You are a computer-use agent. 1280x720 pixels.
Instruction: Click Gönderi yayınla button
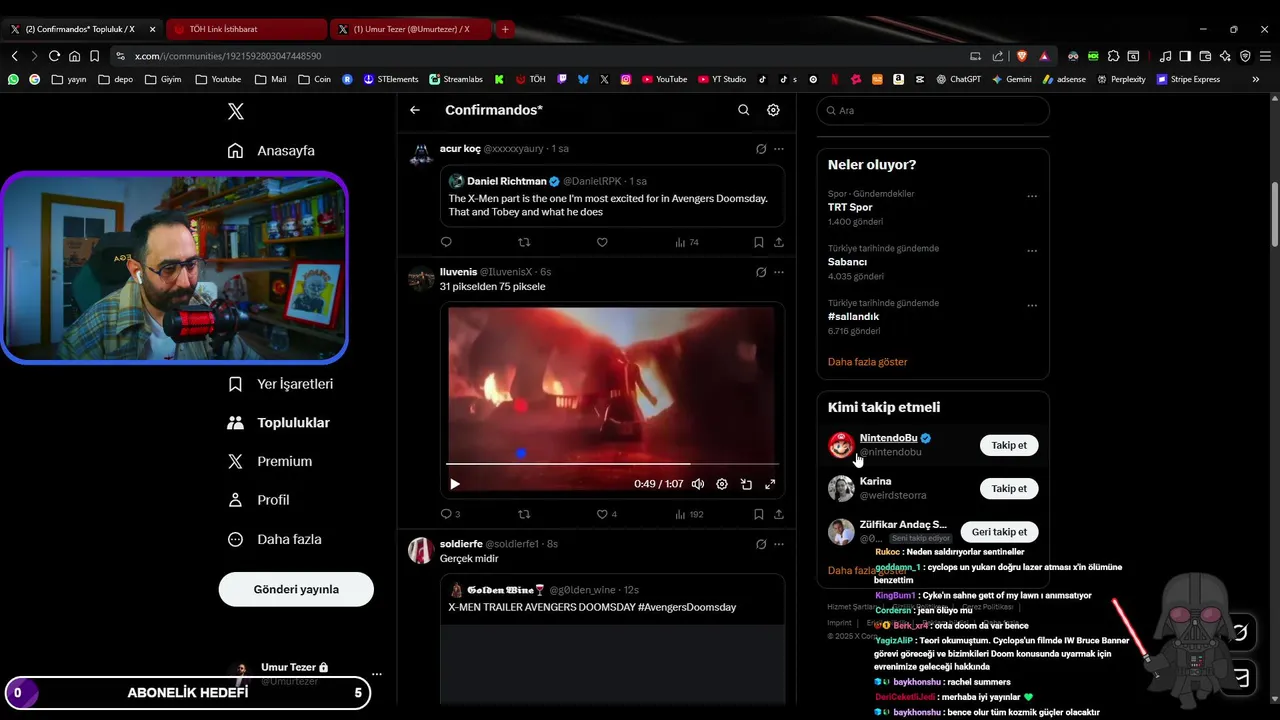tap(296, 589)
